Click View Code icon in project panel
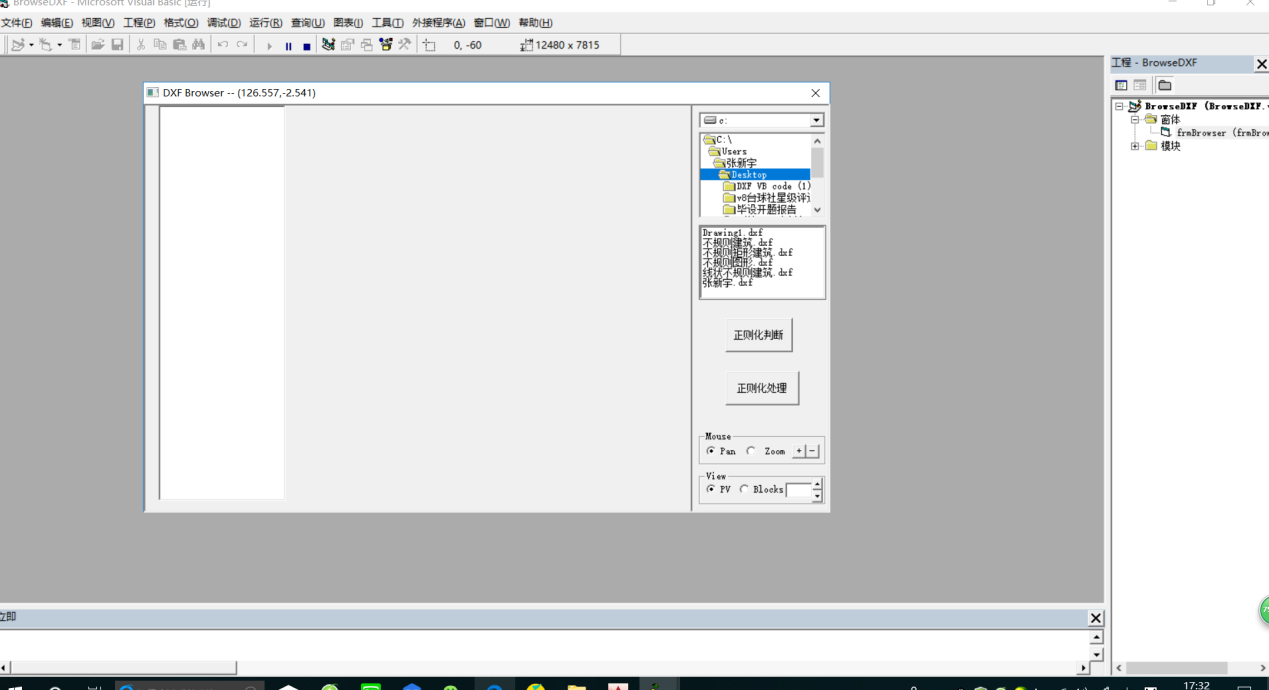The width and height of the screenshot is (1269, 690). click(1121, 85)
